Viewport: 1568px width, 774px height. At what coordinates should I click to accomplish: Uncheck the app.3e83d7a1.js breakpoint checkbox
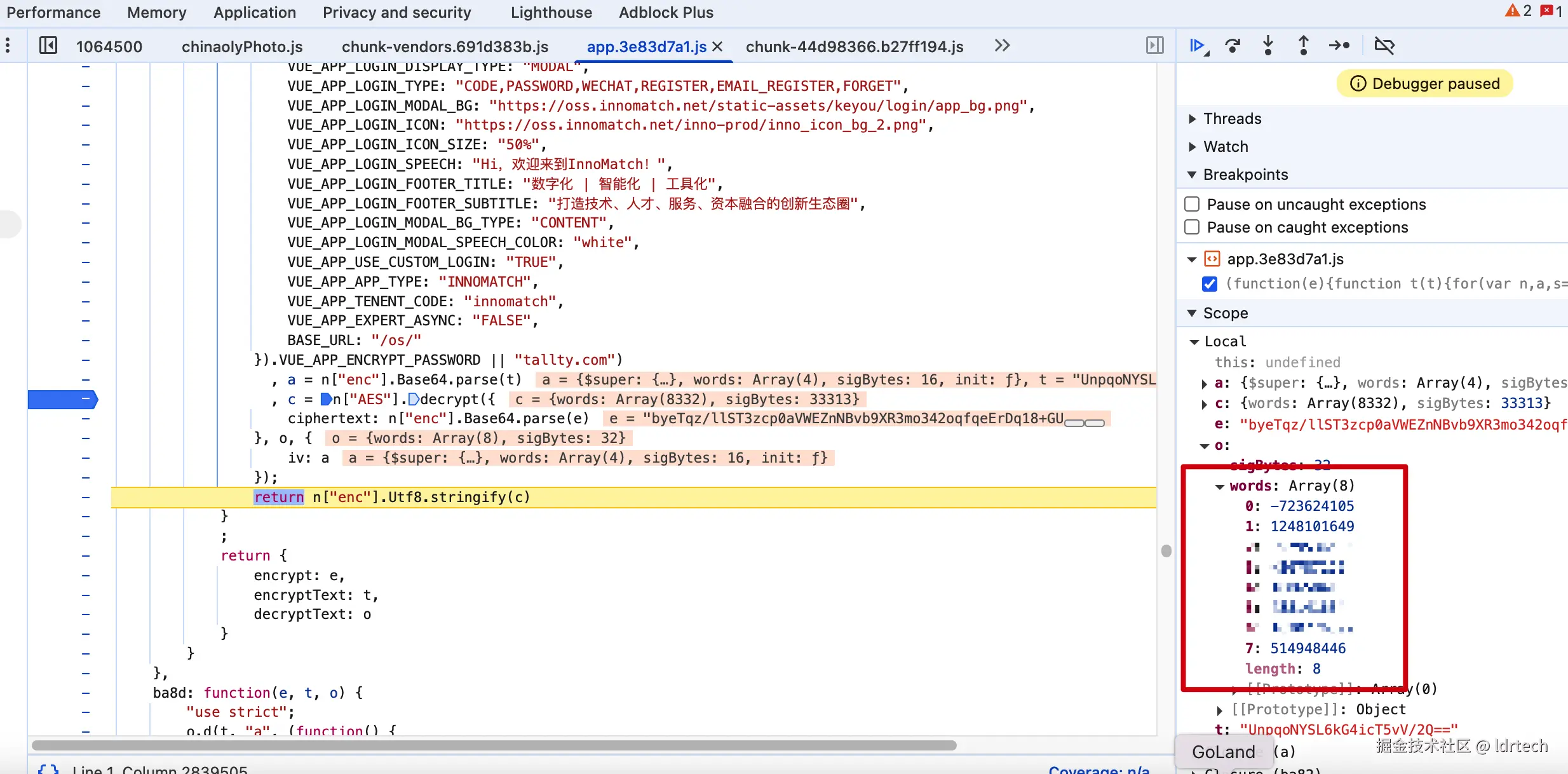coord(1210,284)
